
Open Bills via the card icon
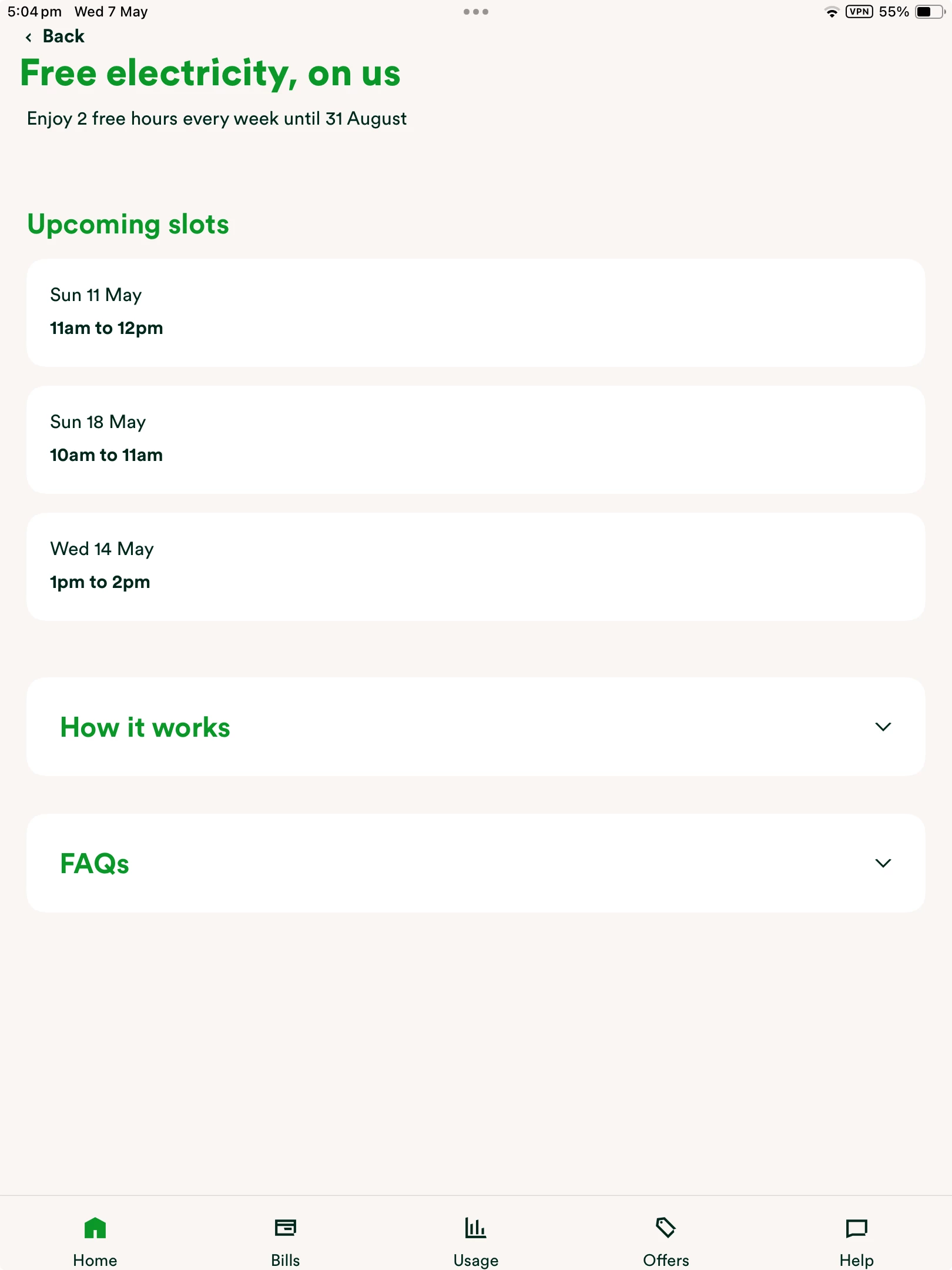[286, 1228]
